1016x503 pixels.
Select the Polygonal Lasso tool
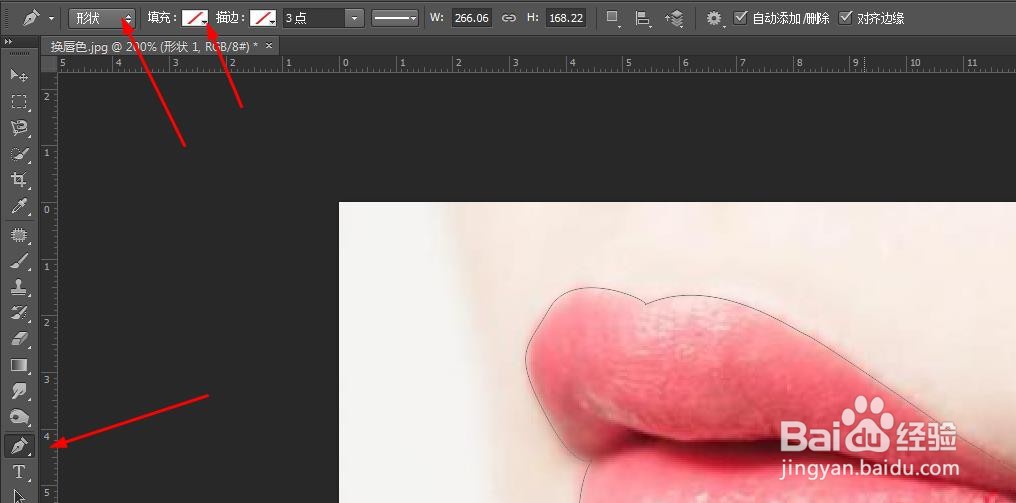(x=19, y=128)
